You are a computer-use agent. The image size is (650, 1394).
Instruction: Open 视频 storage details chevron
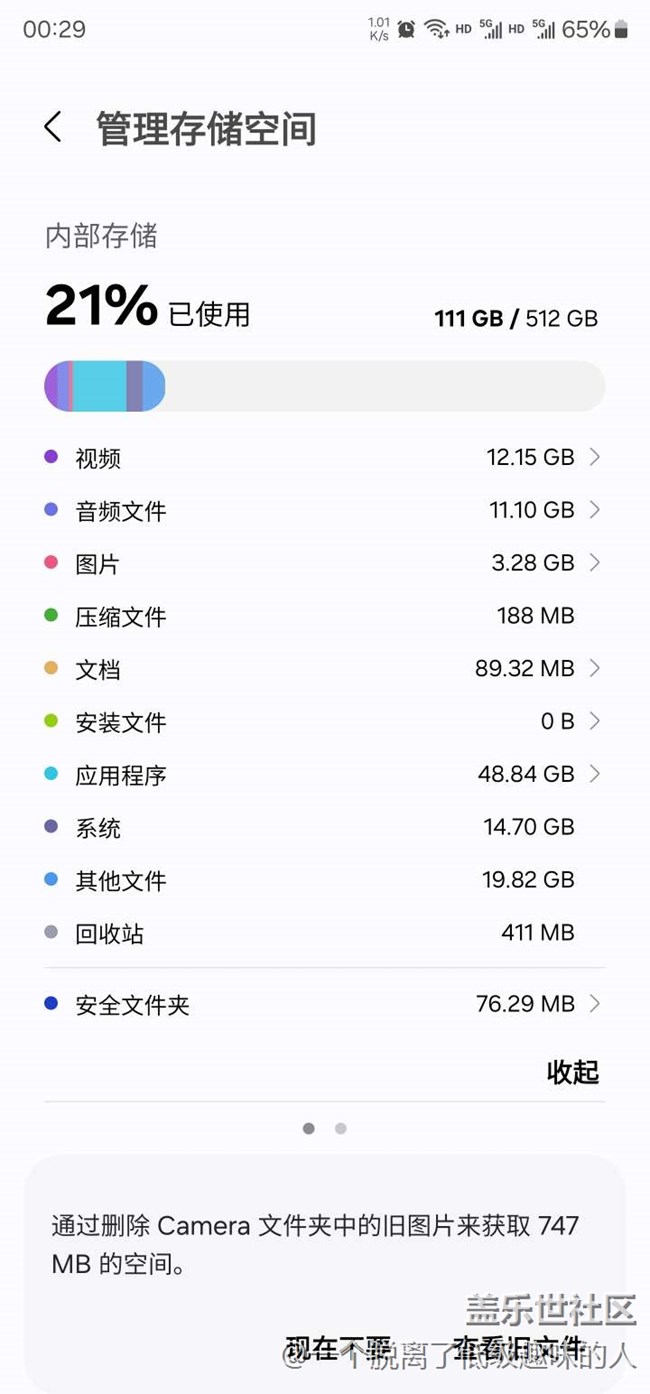pyautogui.click(x=595, y=457)
